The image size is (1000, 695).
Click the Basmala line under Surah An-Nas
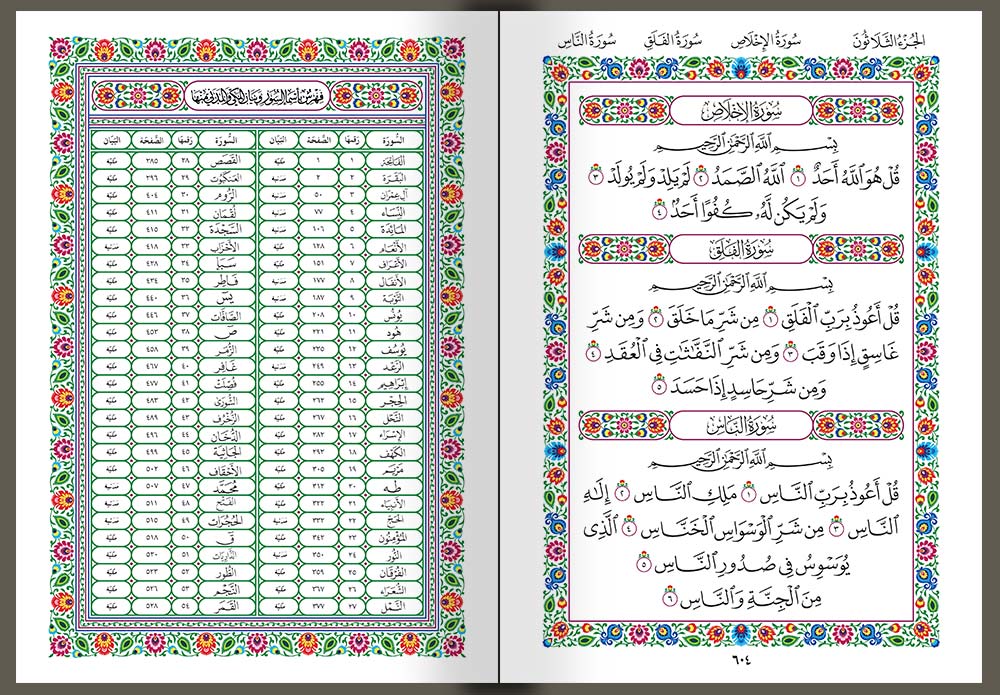pos(741,461)
